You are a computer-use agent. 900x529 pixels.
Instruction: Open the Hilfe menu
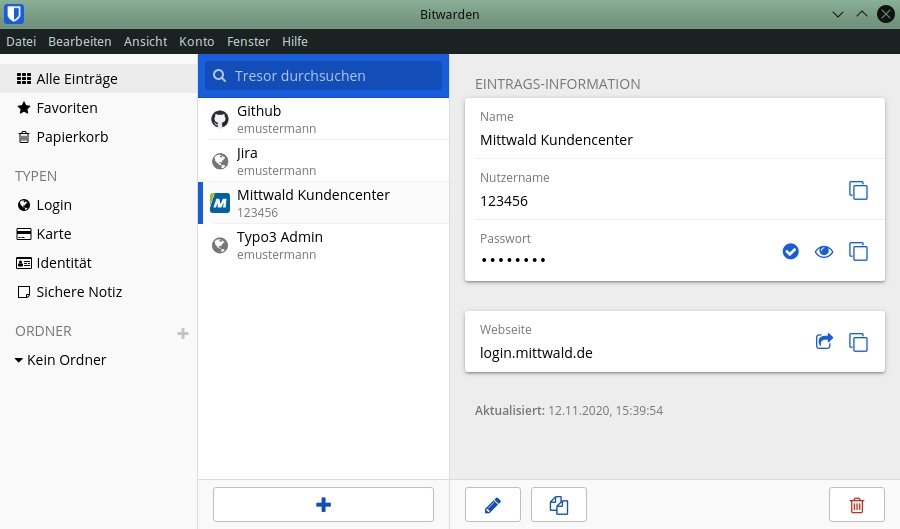[294, 41]
